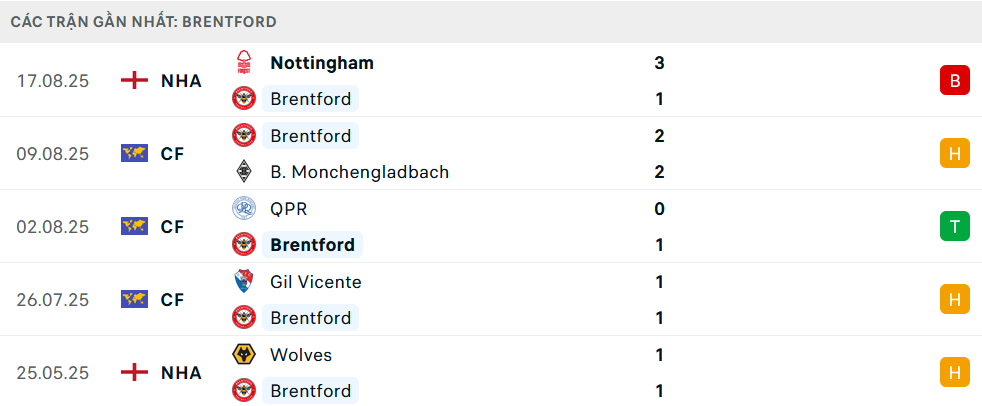This screenshot has width=982, height=406.
Task: Click the CF competition label for 02.08.25
Action: click(173, 227)
